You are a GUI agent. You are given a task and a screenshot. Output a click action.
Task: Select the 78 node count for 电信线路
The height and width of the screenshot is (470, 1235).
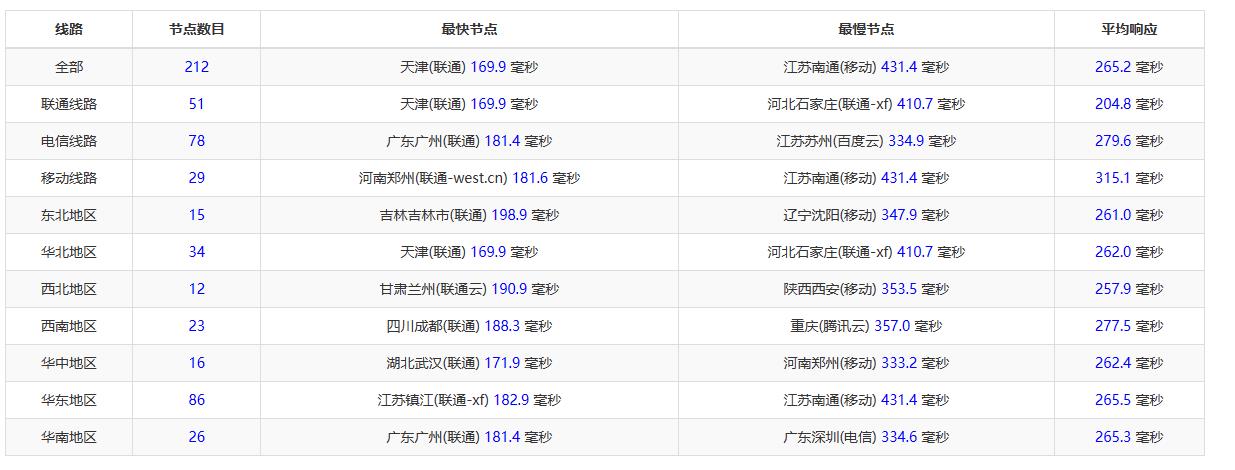(196, 141)
